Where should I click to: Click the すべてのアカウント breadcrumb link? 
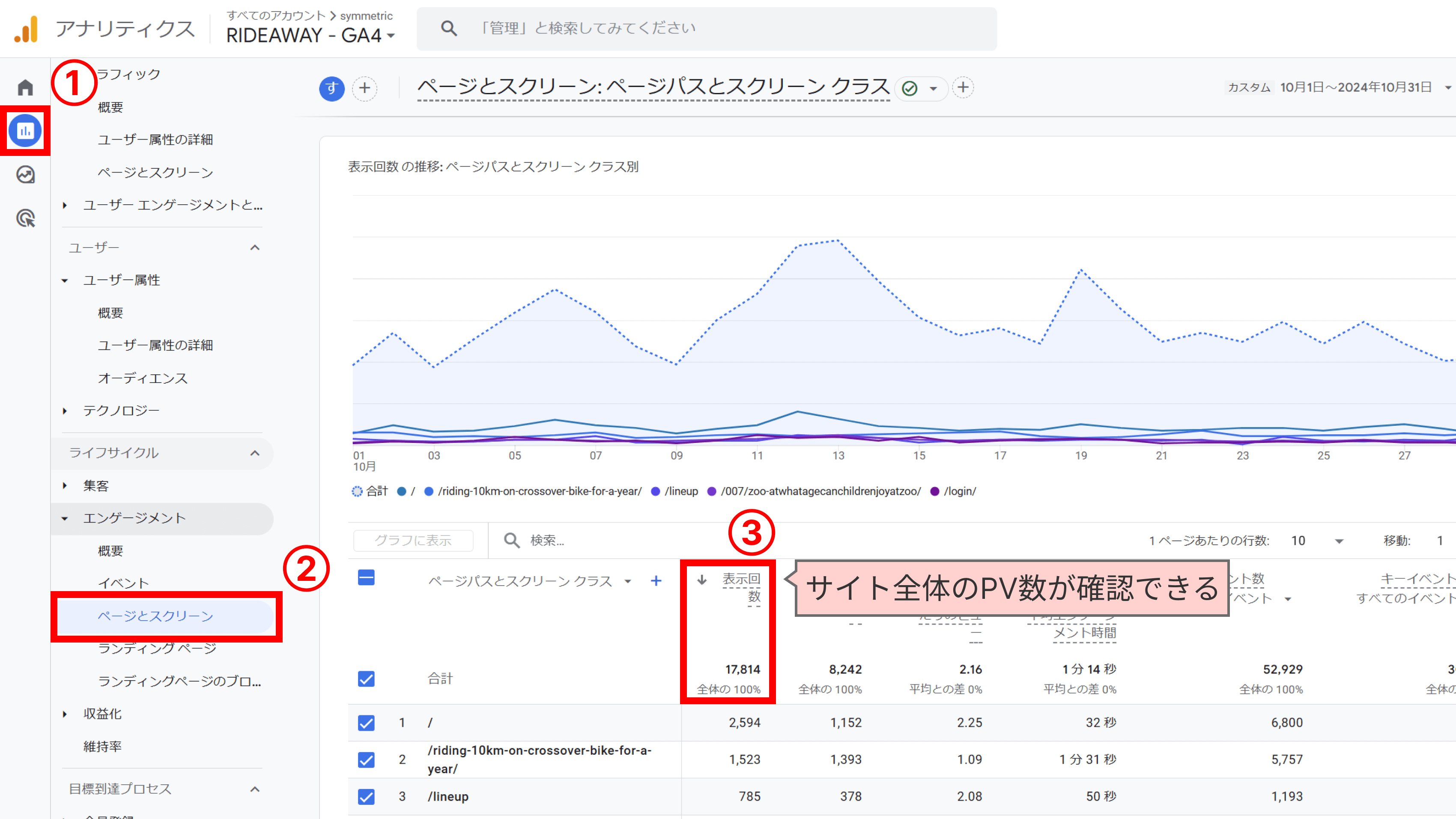coord(276,15)
